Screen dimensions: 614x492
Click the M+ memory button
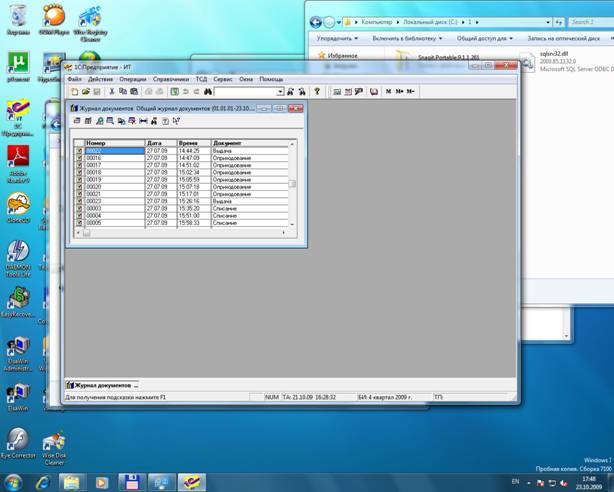click(x=399, y=92)
